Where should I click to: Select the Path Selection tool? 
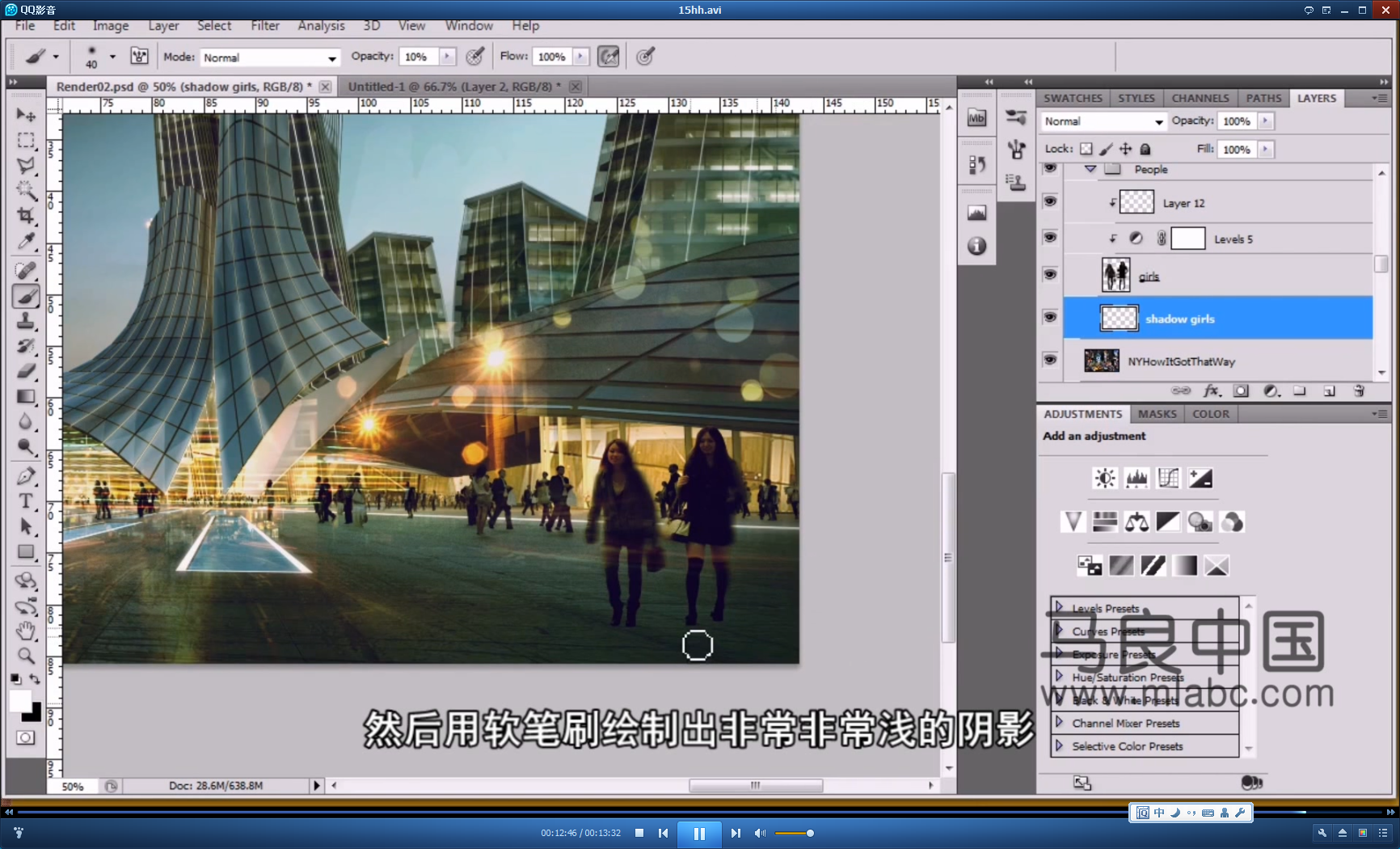25,526
